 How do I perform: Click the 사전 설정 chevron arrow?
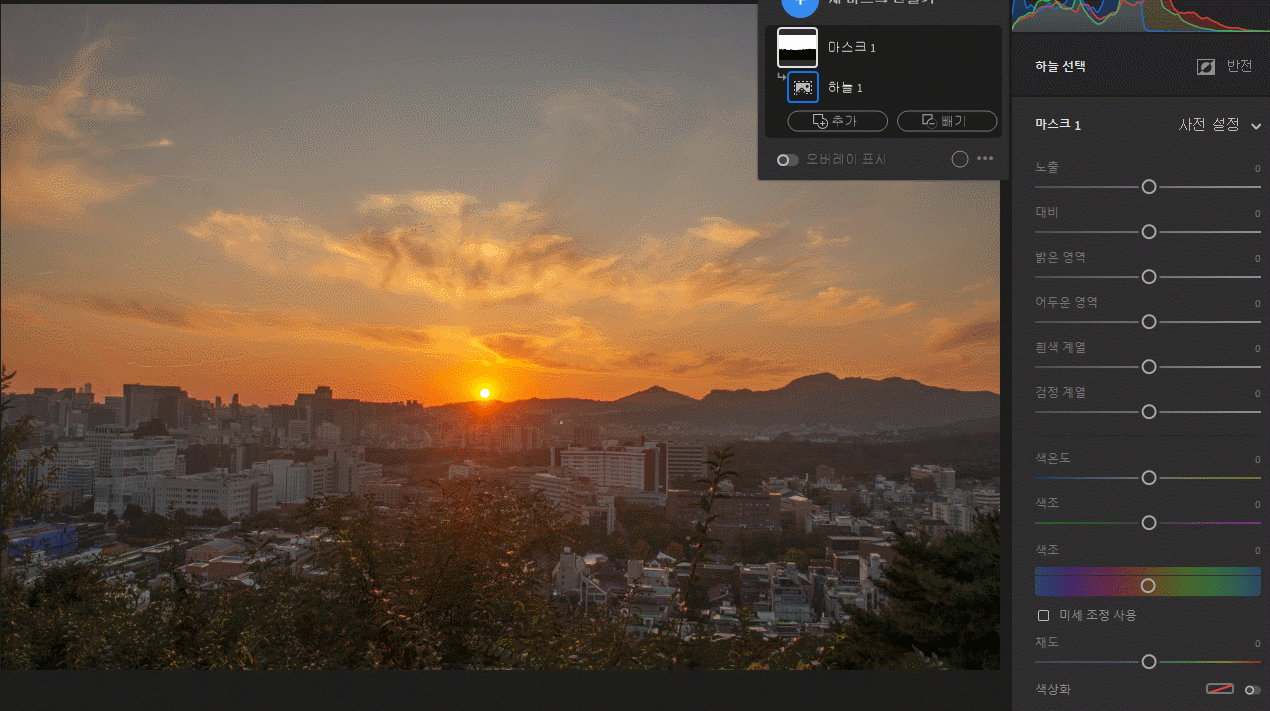click(x=1256, y=126)
